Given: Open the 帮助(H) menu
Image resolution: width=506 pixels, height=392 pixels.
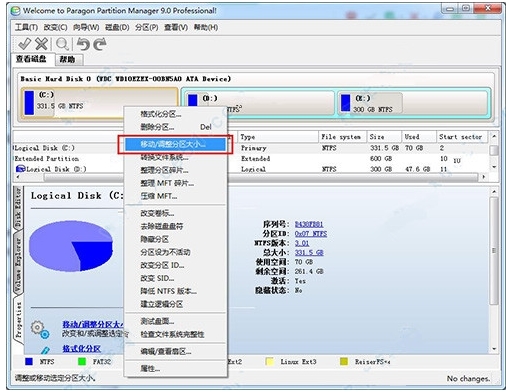Looking at the screenshot, I should (206, 27).
